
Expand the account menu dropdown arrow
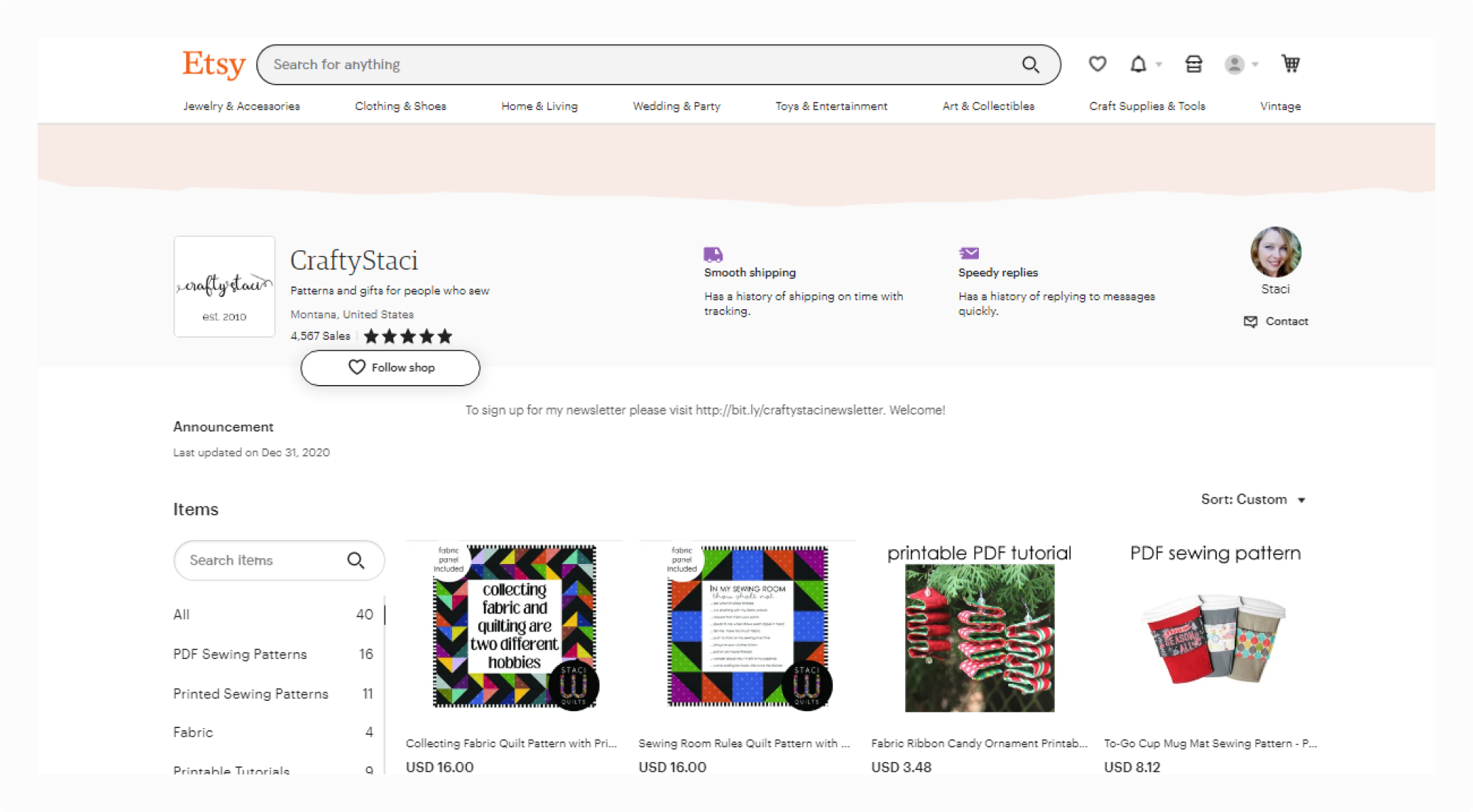click(x=1255, y=65)
